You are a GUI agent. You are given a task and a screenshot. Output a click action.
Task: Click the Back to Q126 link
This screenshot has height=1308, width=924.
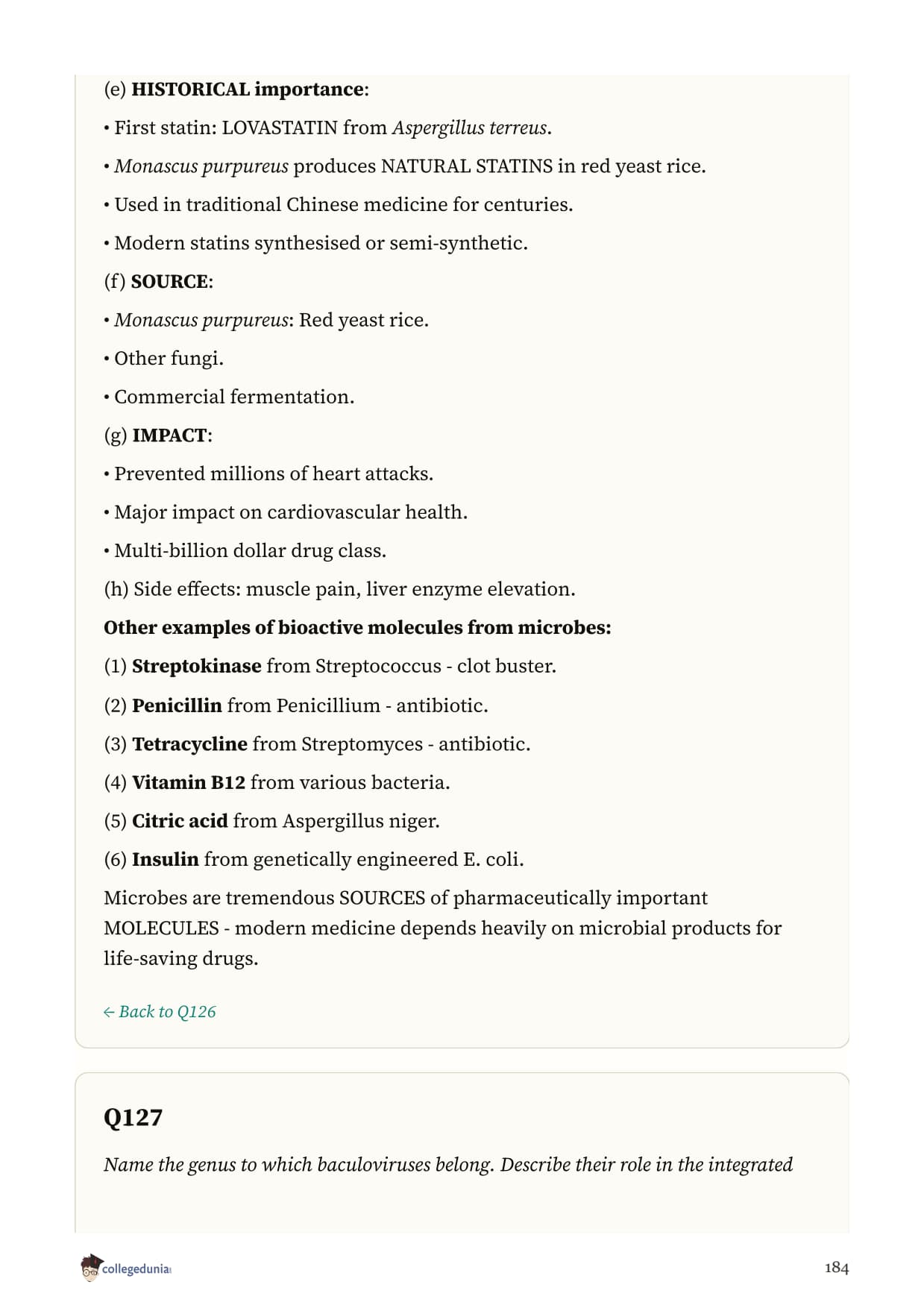(160, 1011)
